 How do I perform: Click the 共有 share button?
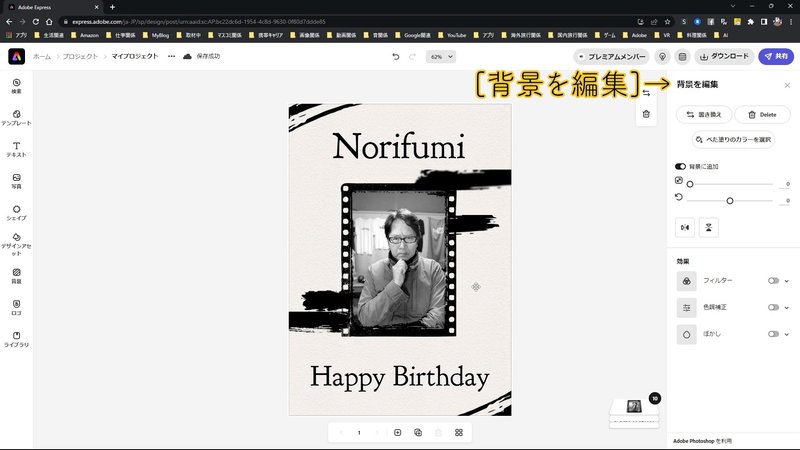(x=776, y=57)
